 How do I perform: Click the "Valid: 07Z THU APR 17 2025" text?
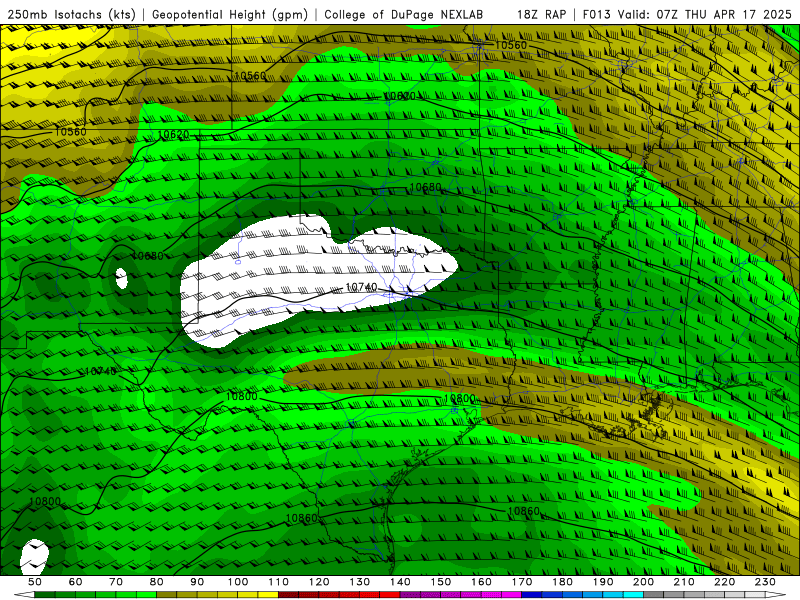pyautogui.click(x=705, y=14)
